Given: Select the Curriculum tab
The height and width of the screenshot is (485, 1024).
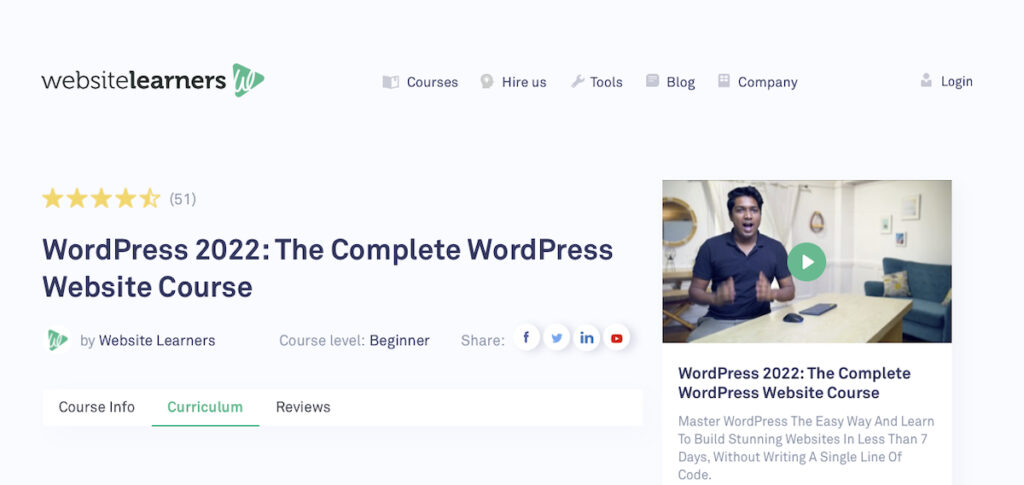Looking at the screenshot, I should (x=205, y=407).
